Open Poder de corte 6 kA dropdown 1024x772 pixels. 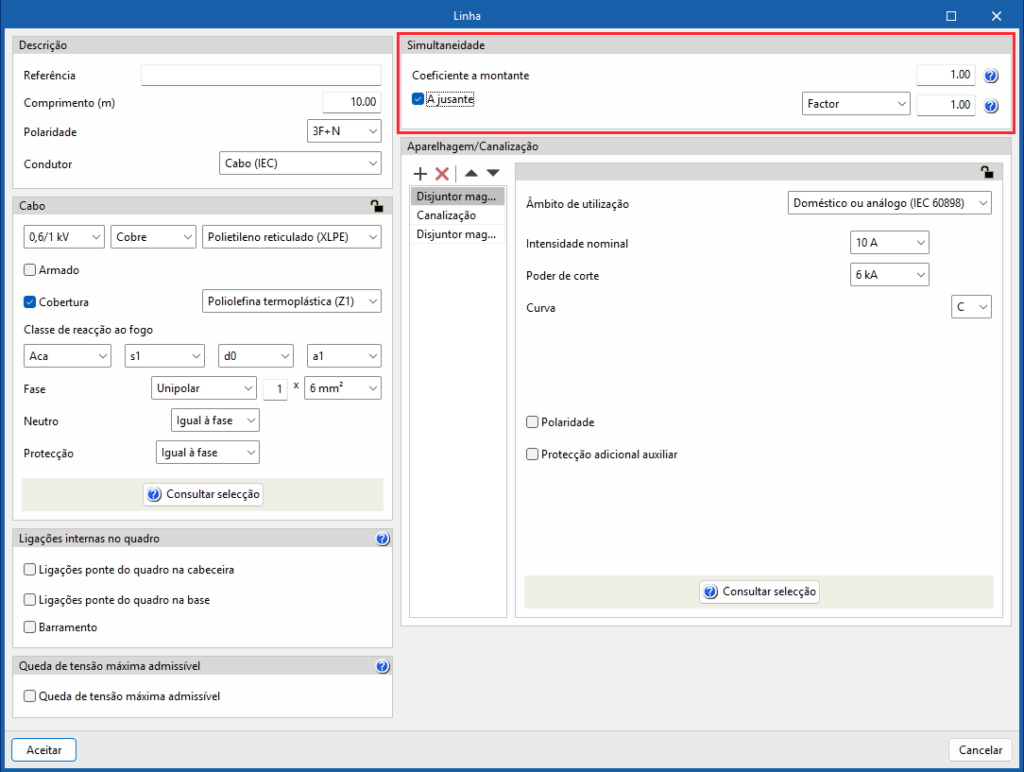click(x=889, y=275)
